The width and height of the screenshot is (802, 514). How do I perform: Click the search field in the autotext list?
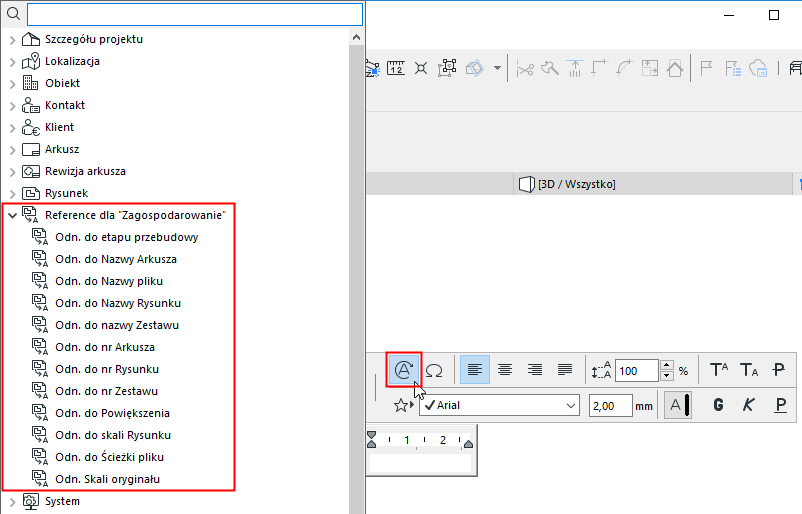(195, 14)
